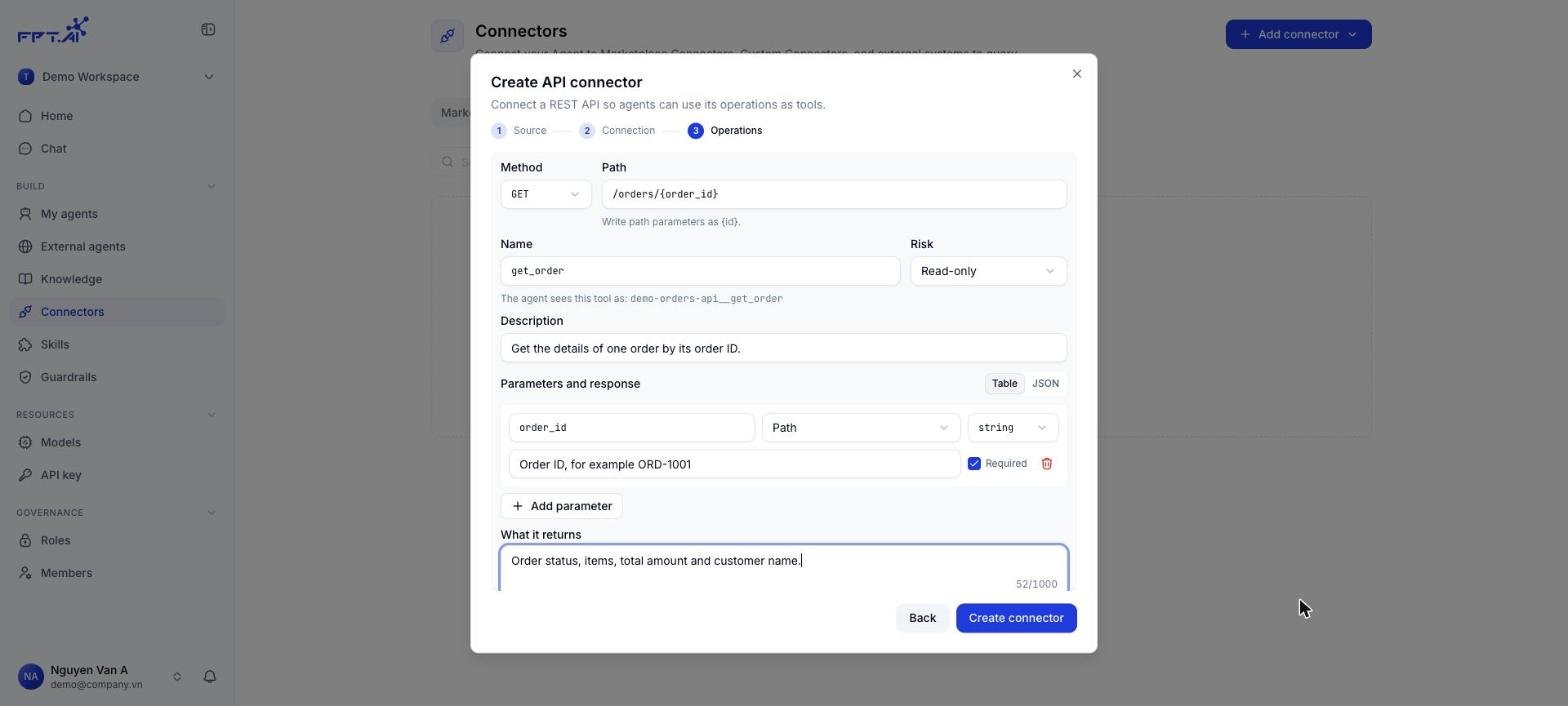Switch parameters view to Table

(1004, 384)
